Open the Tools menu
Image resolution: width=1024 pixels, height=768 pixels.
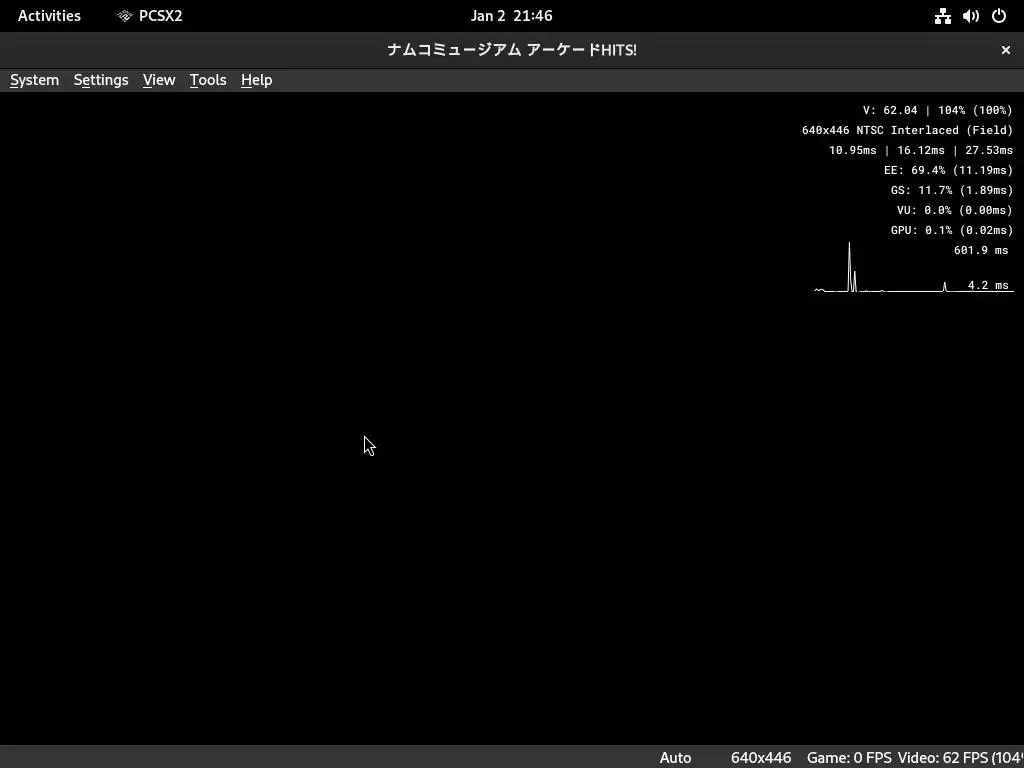point(208,80)
